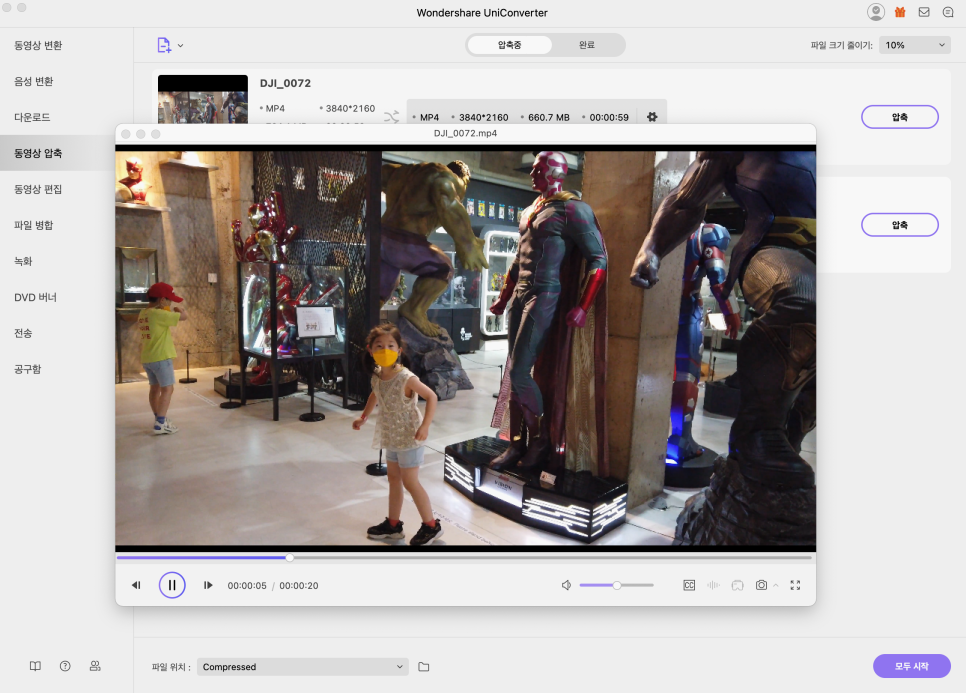Switch to the 압축중 tab
This screenshot has height=693, width=966.
point(509,45)
